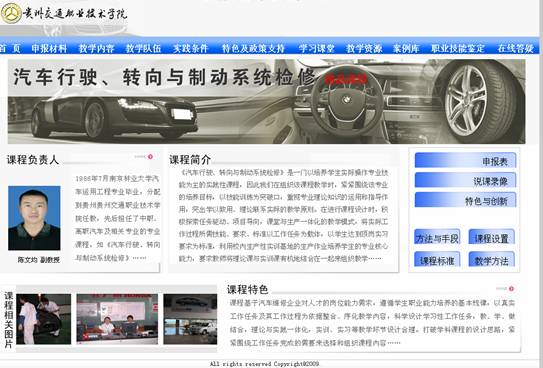The height and width of the screenshot is (368, 543).
Task: Select the 课程标准 button
Action: tap(437, 259)
